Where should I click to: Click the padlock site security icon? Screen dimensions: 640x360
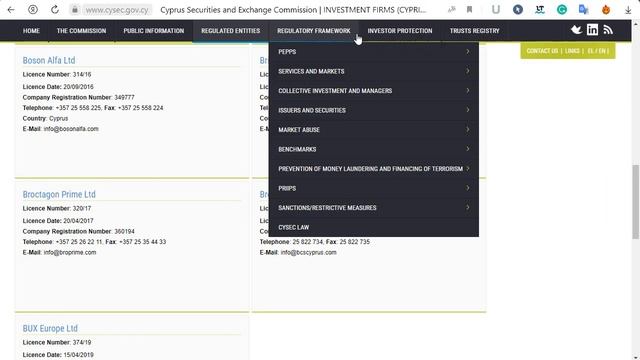click(x=74, y=9)
